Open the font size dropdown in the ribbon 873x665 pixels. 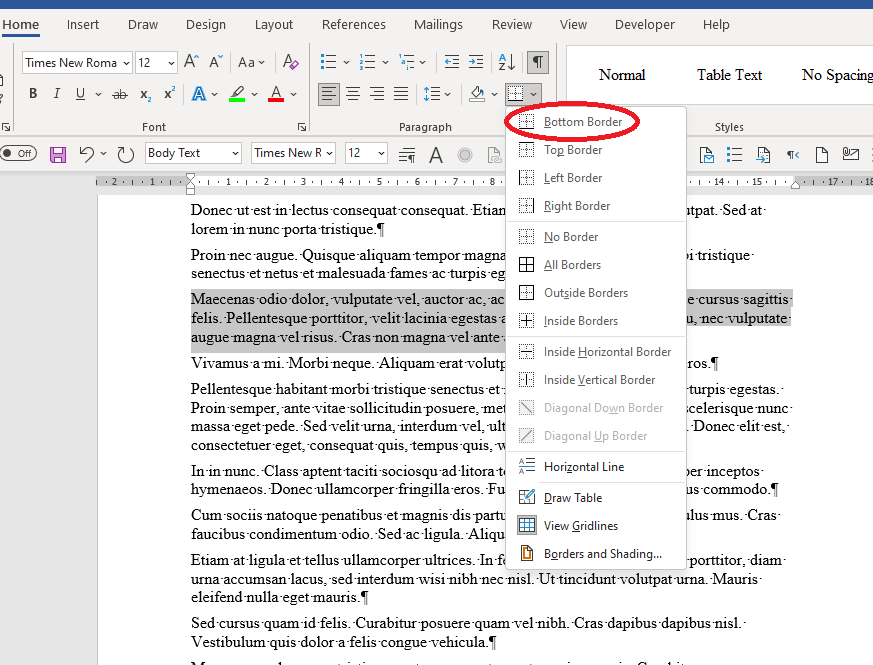(172, 63)
